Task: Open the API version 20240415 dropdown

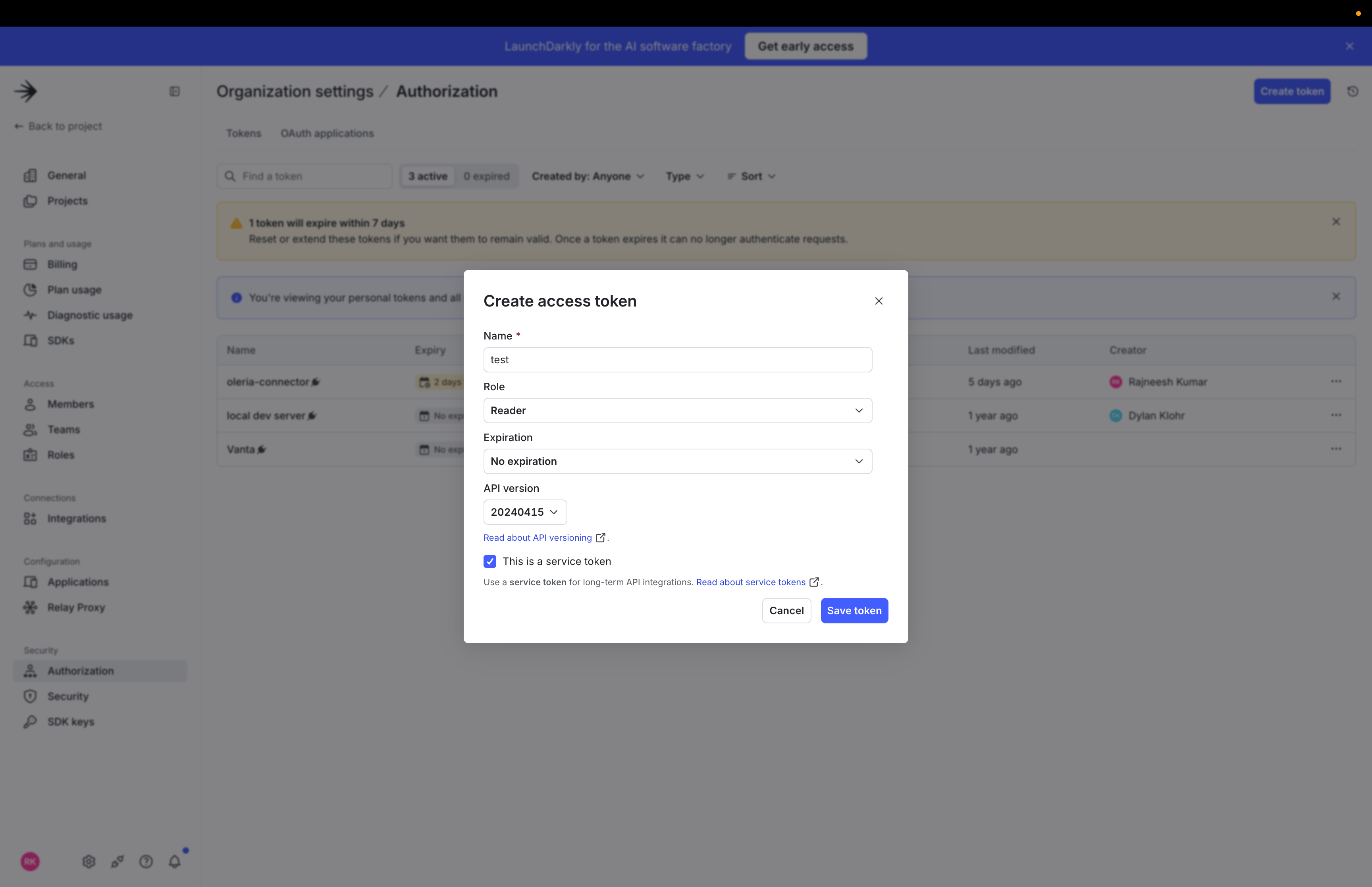Action: [x=525, y=512]
